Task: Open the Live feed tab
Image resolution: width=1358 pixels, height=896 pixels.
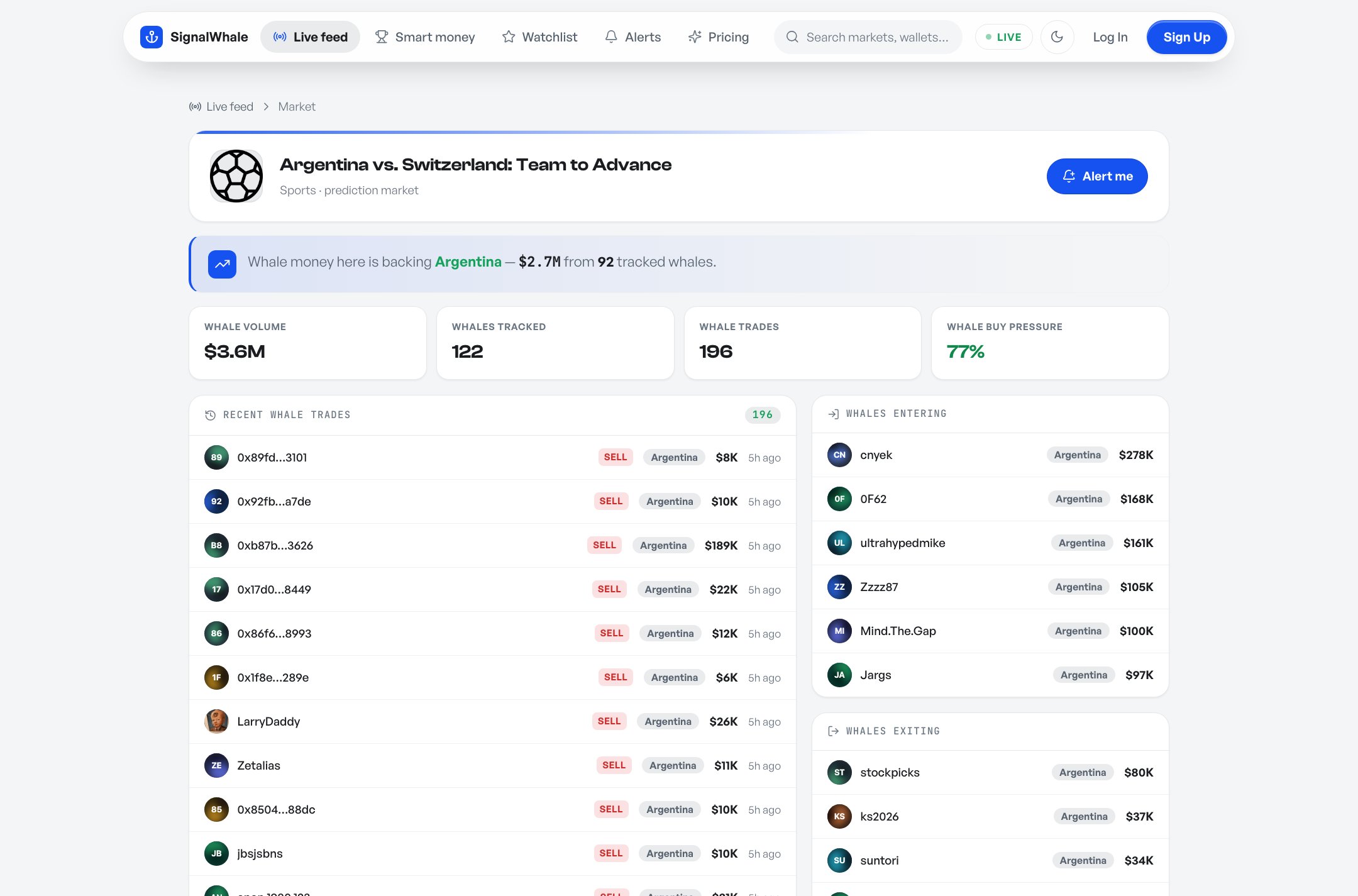Action: point(311,37)
